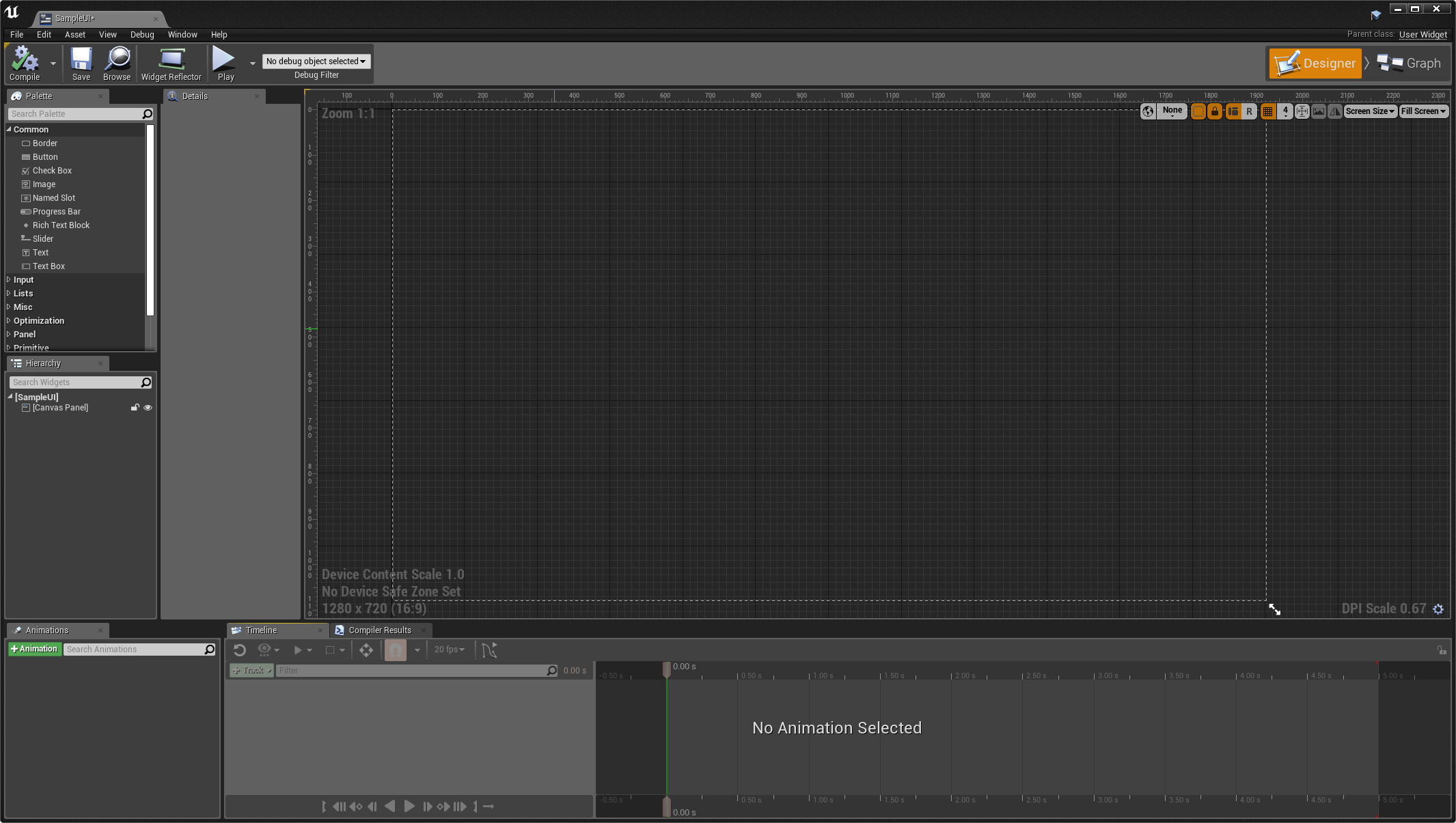Click the refresh arrow in the Timeline toolbar

(x=239, y=650)
